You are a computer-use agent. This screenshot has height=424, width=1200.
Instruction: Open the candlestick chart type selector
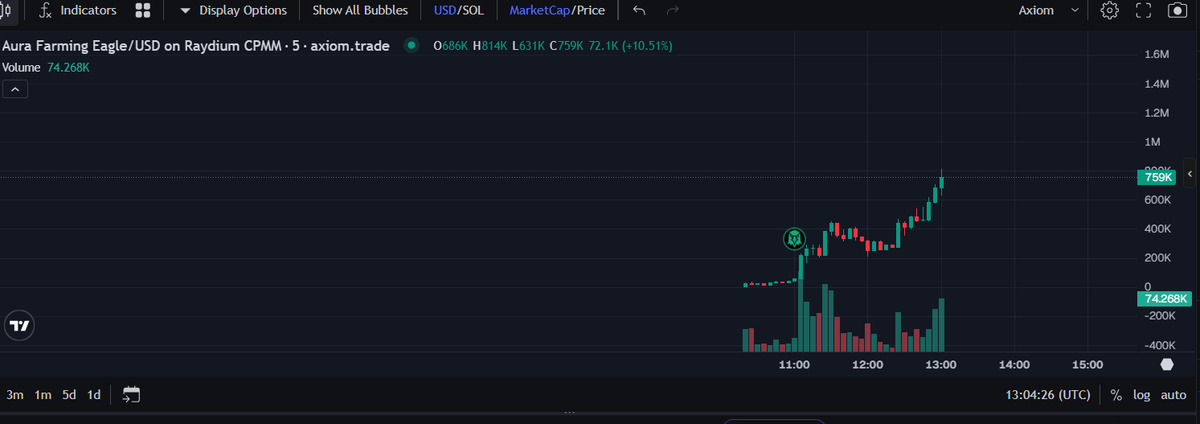4,10
